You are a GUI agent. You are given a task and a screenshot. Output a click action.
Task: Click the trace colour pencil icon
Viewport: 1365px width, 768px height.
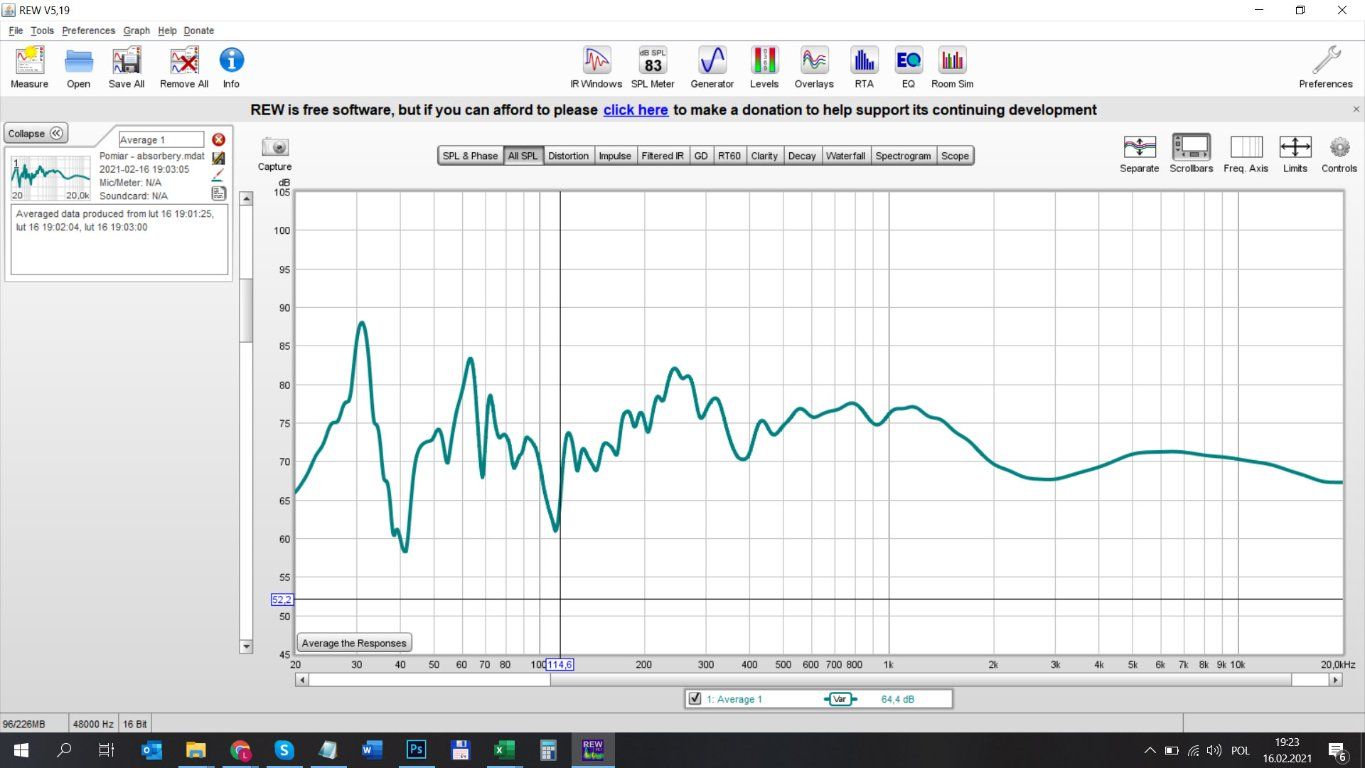(x=218, y=175)
